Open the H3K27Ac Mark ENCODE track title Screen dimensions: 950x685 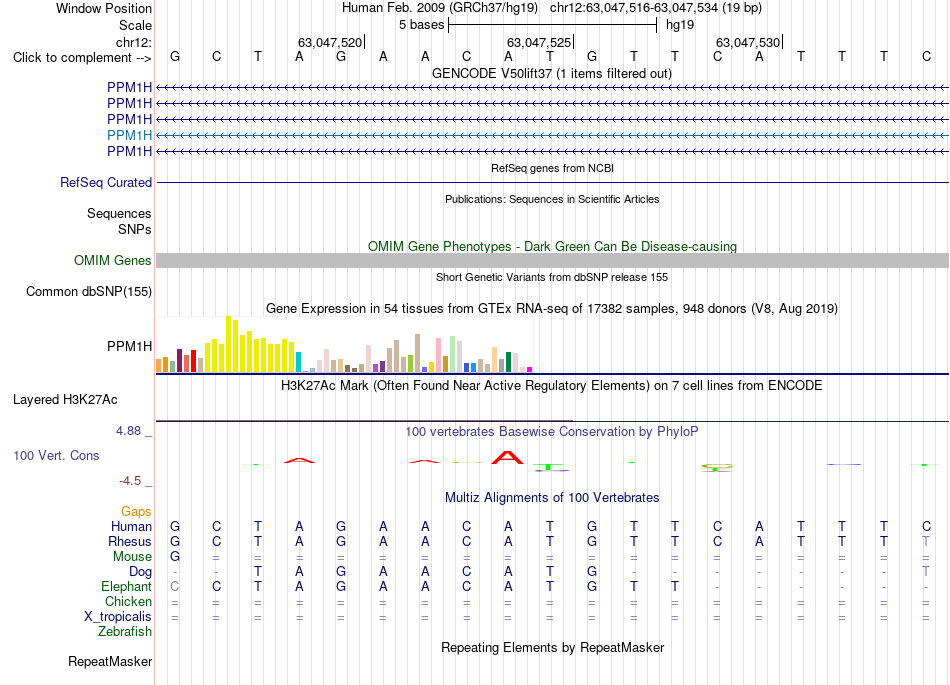[x=552, y=386]
